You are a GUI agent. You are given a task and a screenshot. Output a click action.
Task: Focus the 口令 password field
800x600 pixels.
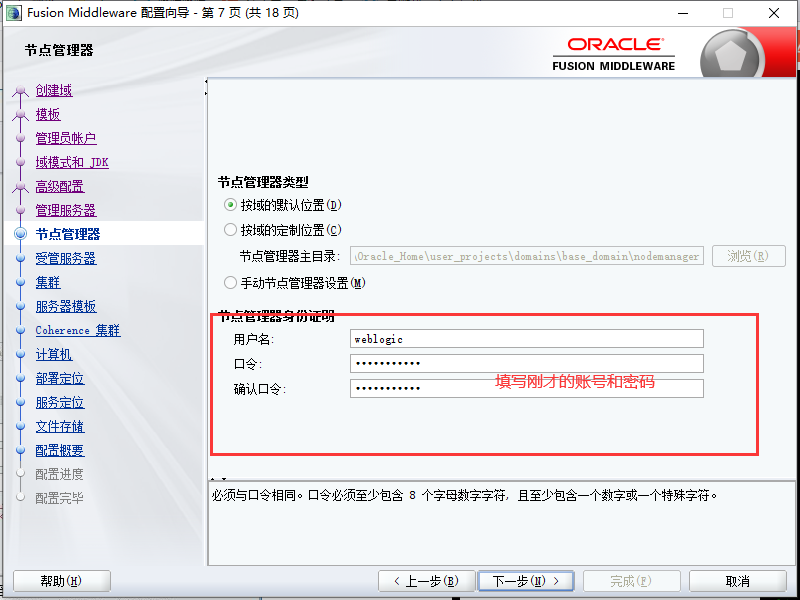coord(527,364)
